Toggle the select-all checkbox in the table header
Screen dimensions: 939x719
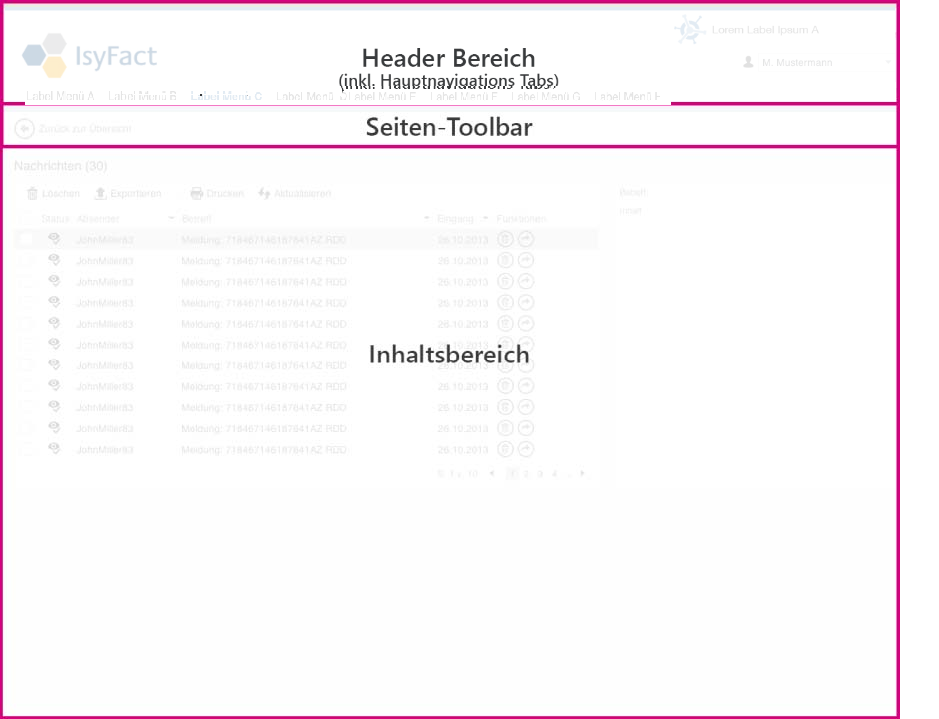tap(24, 218)
